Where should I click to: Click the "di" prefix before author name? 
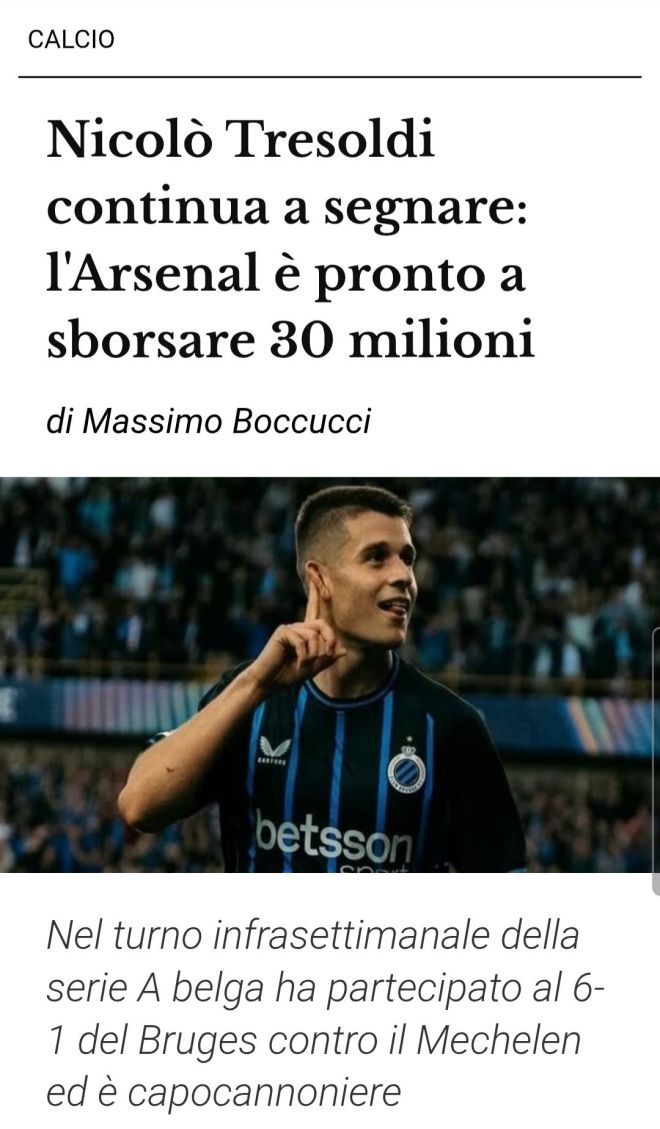click(x=60, y=422)
